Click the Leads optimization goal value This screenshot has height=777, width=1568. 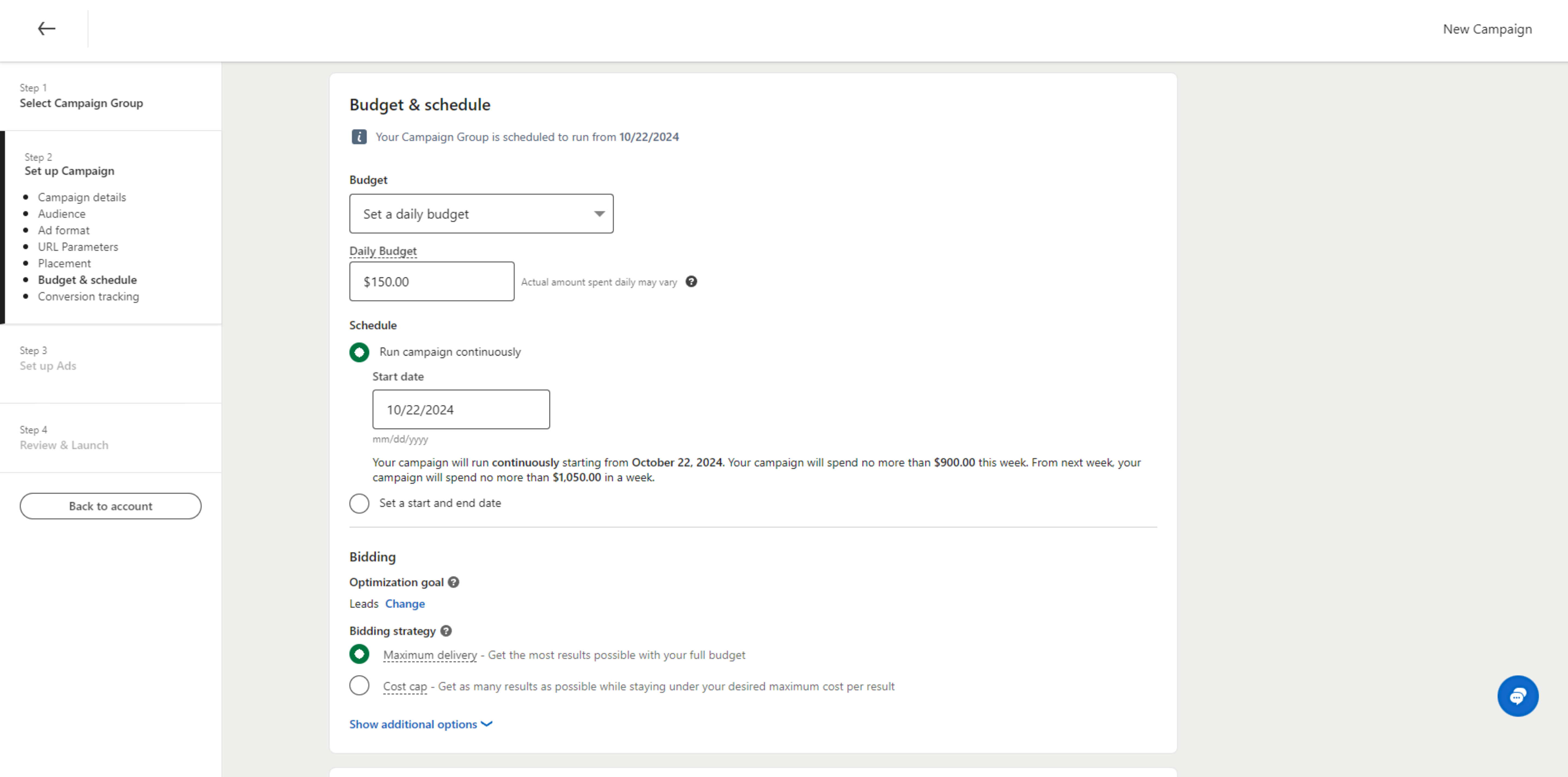[x=363, y=604]
